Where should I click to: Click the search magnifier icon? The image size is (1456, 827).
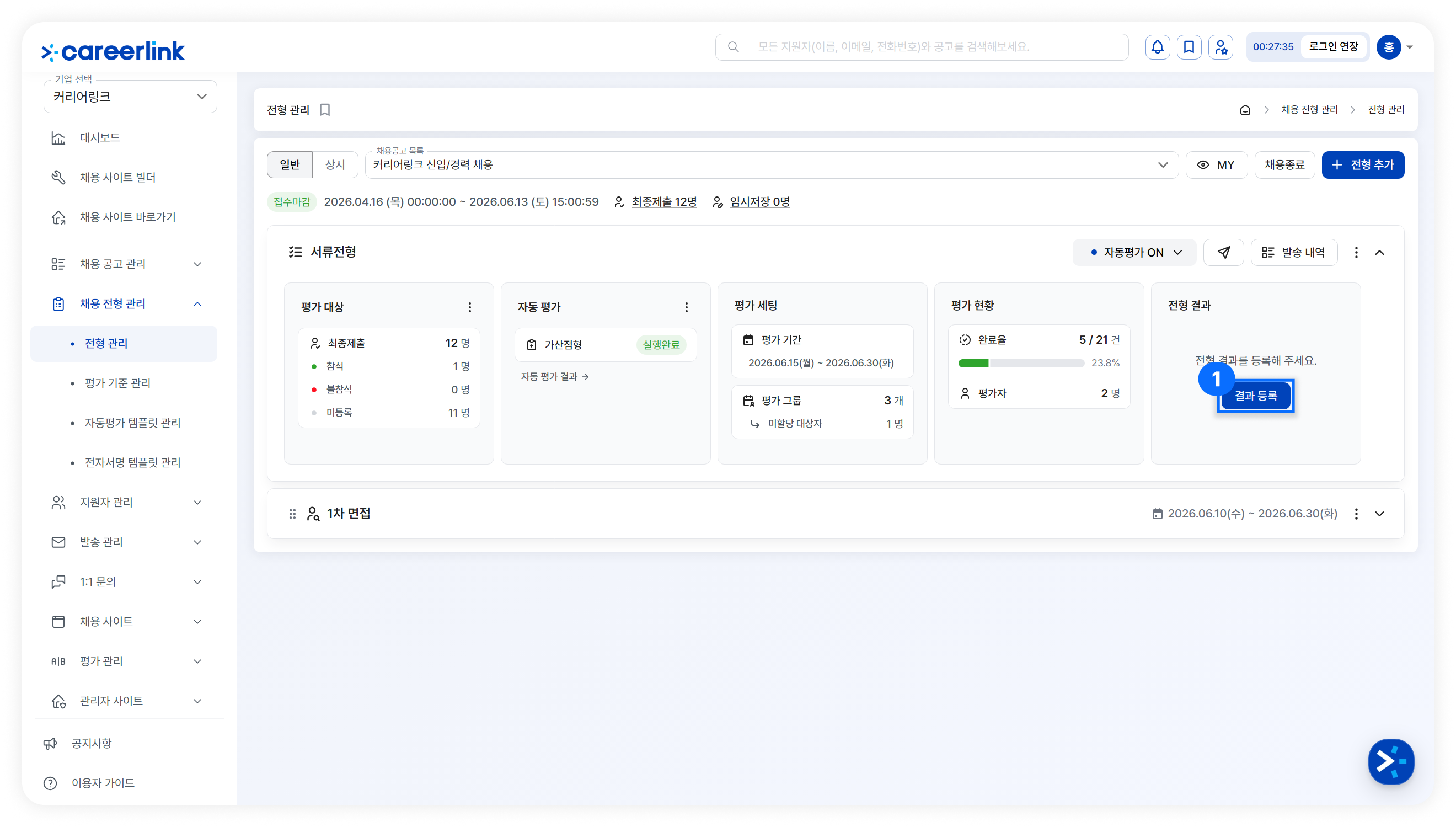[x=733, y=47]
